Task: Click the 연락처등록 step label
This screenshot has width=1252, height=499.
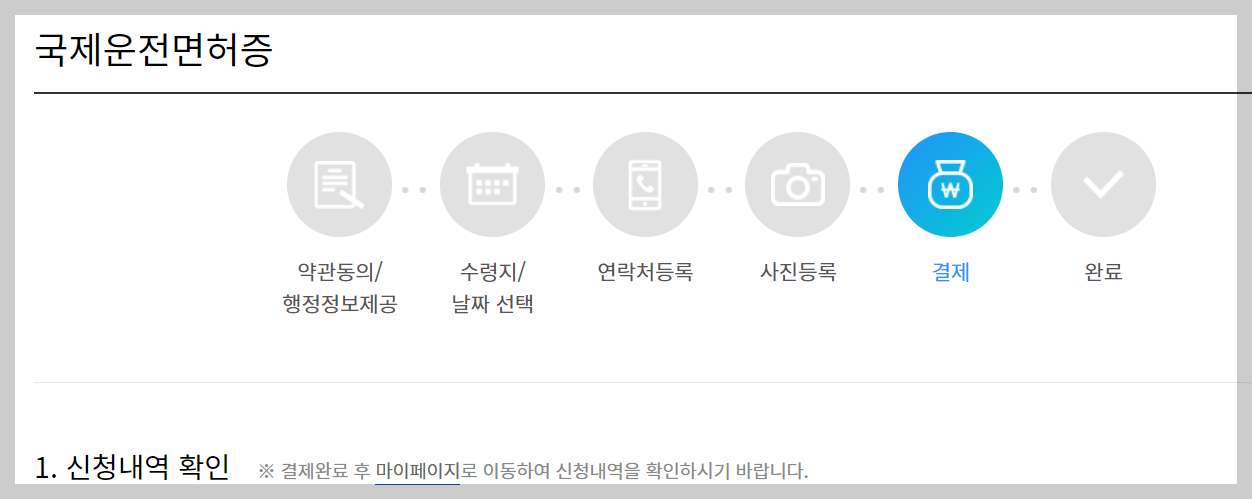Action: point(645,272)
